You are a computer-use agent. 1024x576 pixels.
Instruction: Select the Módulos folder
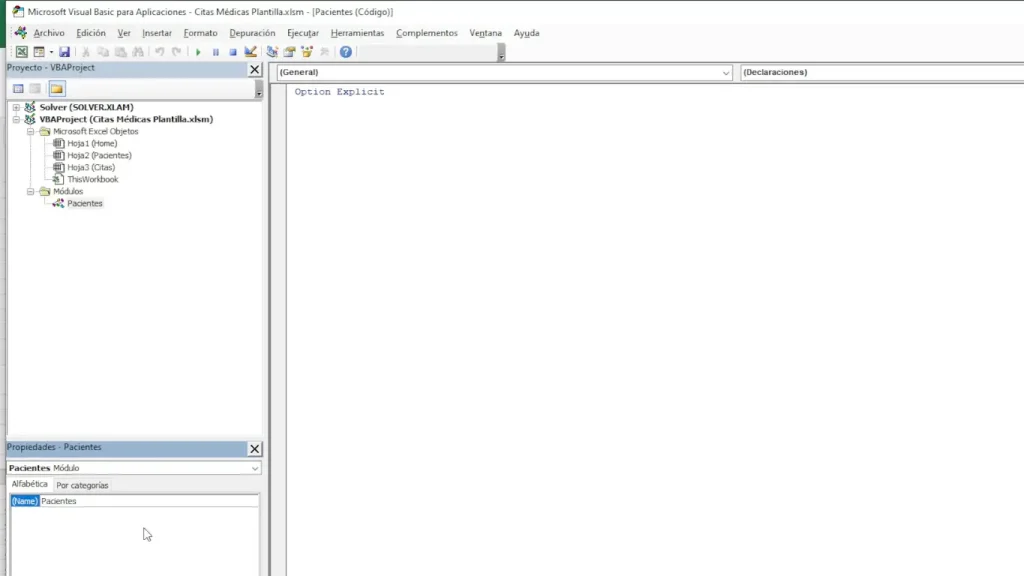(x=68, y=191)
